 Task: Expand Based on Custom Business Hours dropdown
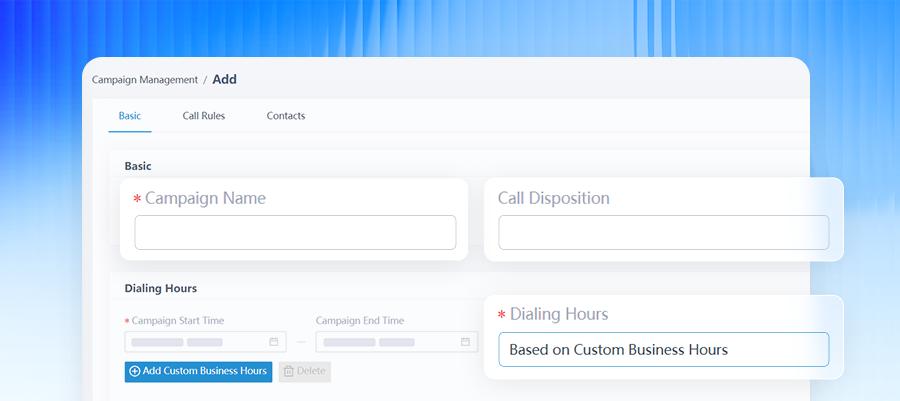click(x=664, y=349)
